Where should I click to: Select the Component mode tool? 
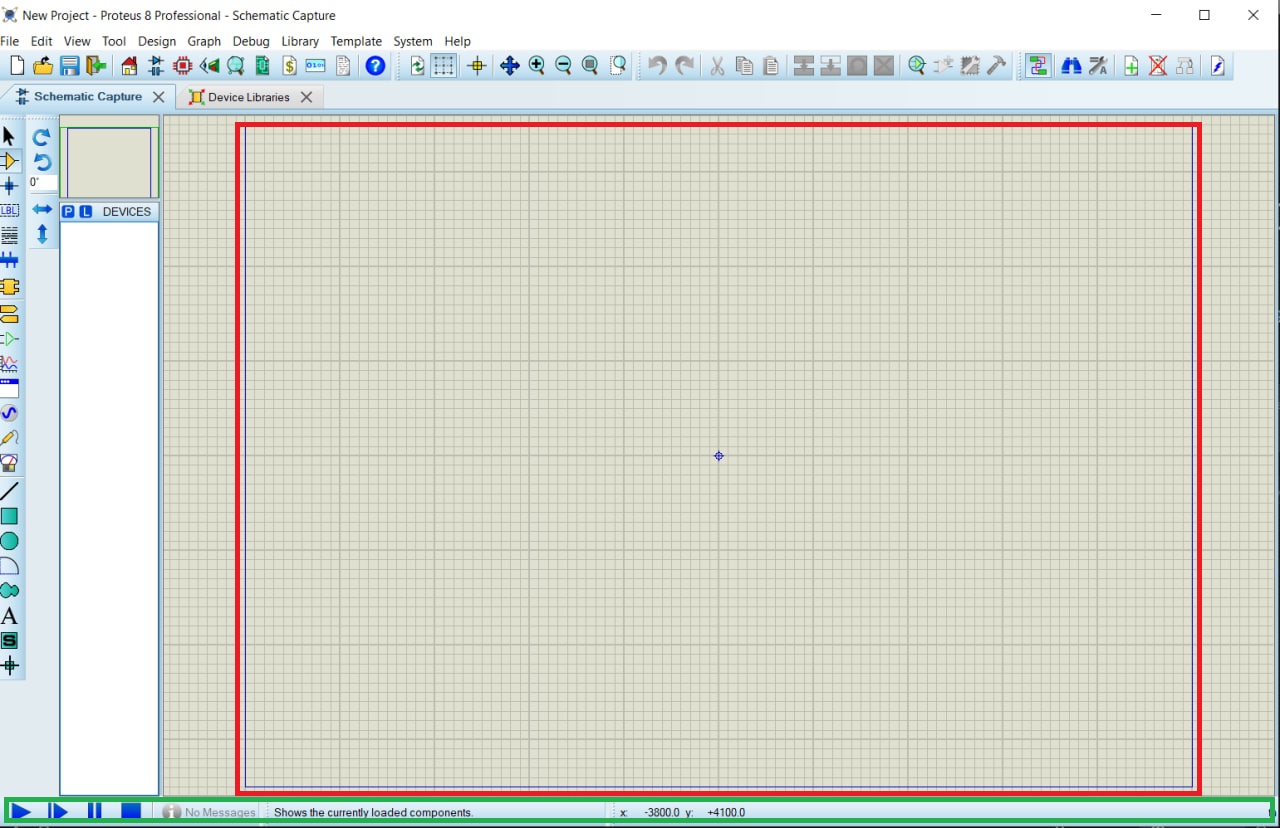tap(9, 161)
